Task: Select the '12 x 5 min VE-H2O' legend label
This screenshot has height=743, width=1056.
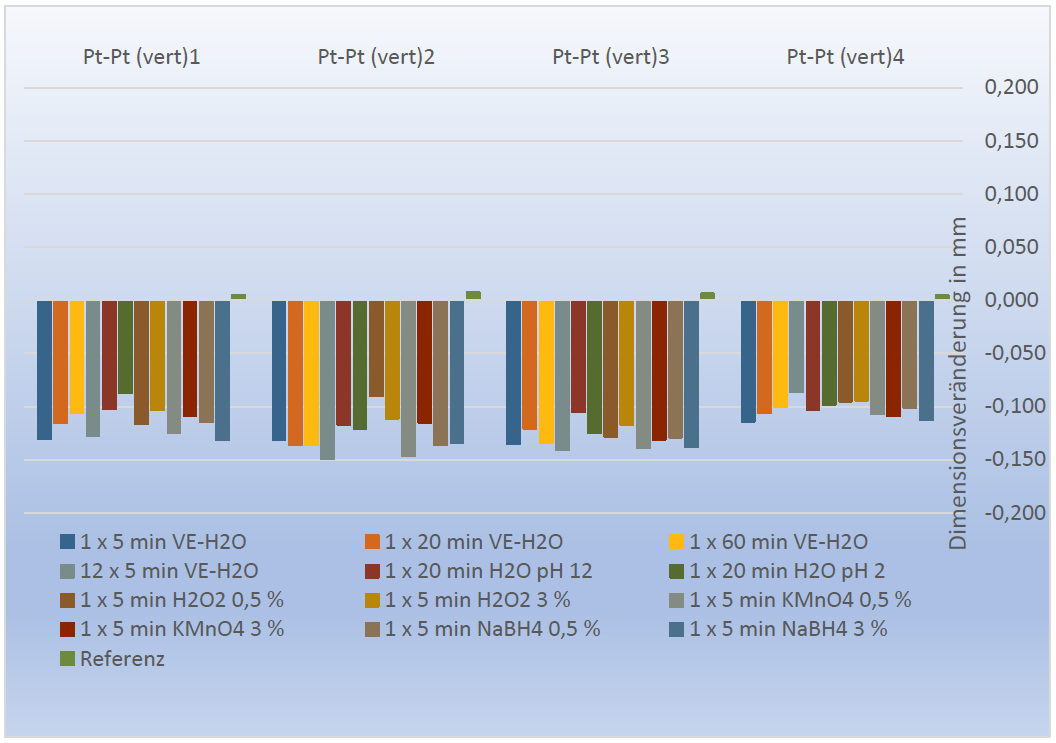Action: point(169,571)
